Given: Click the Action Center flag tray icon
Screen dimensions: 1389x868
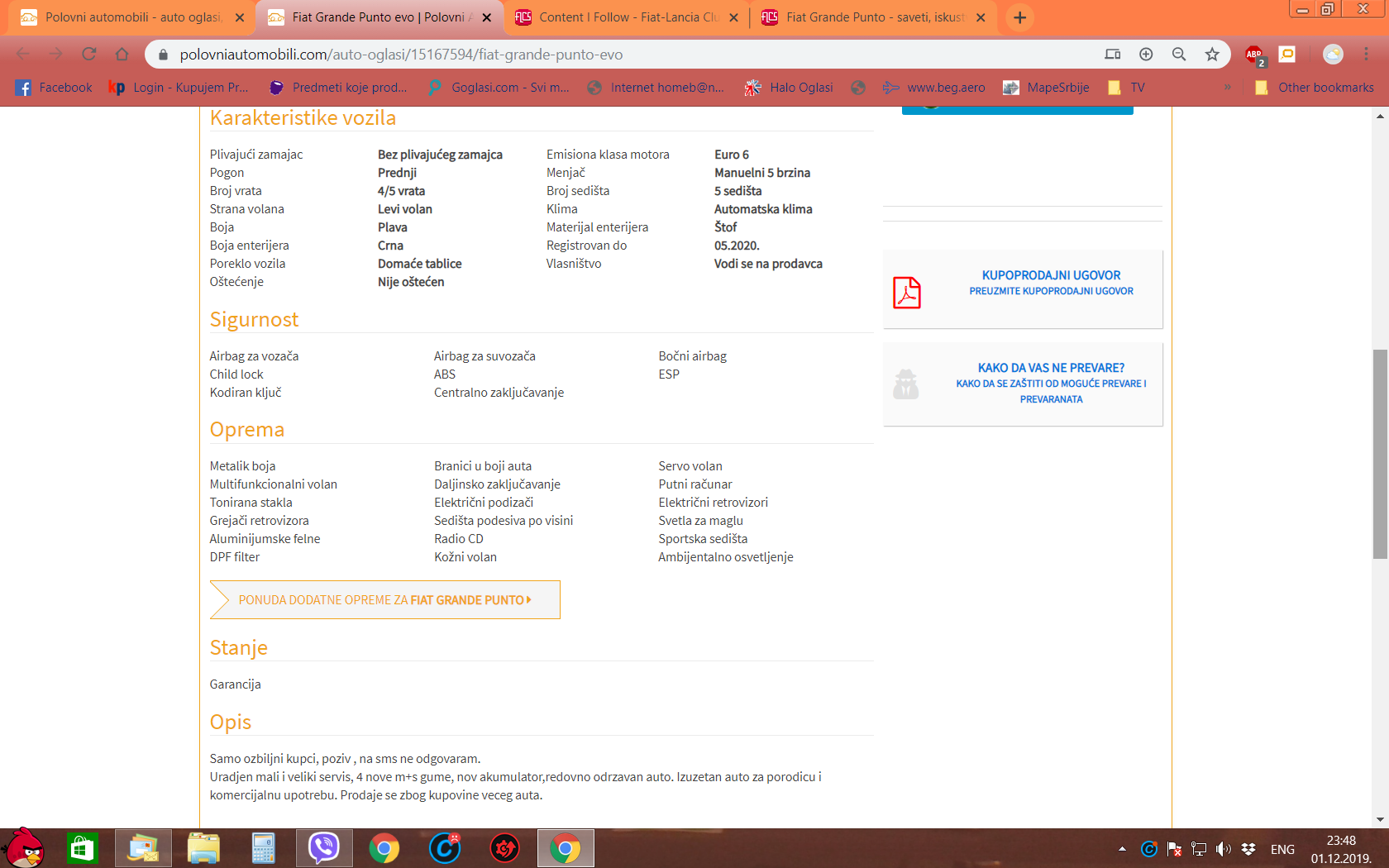Looking at the screenshot, I should point(1174,849).
